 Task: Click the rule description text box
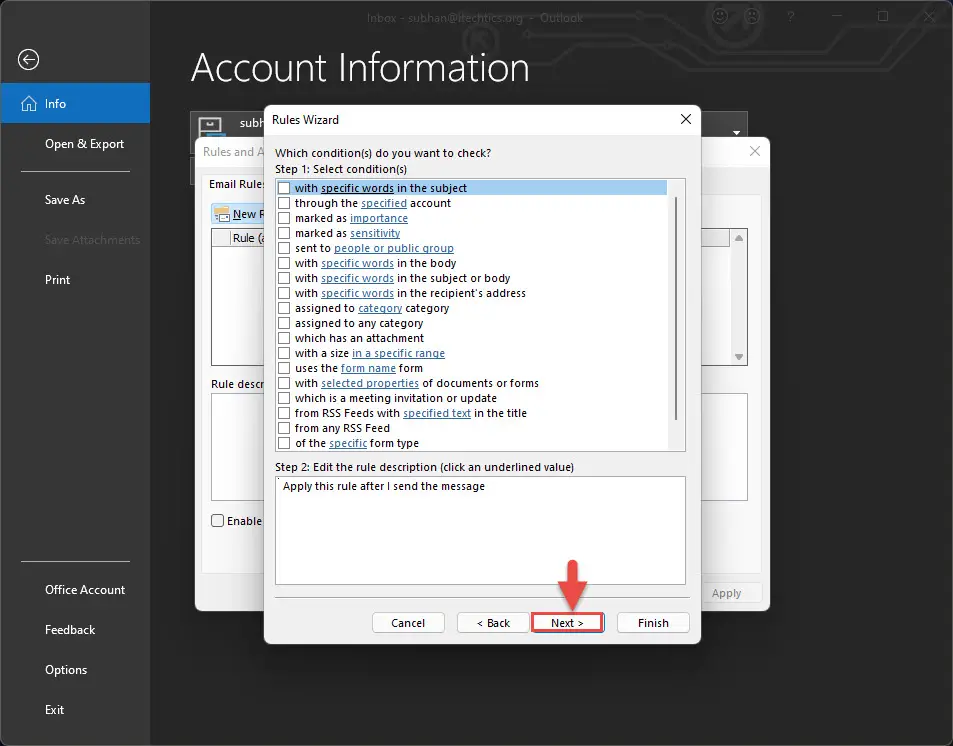tap(480, 530)
